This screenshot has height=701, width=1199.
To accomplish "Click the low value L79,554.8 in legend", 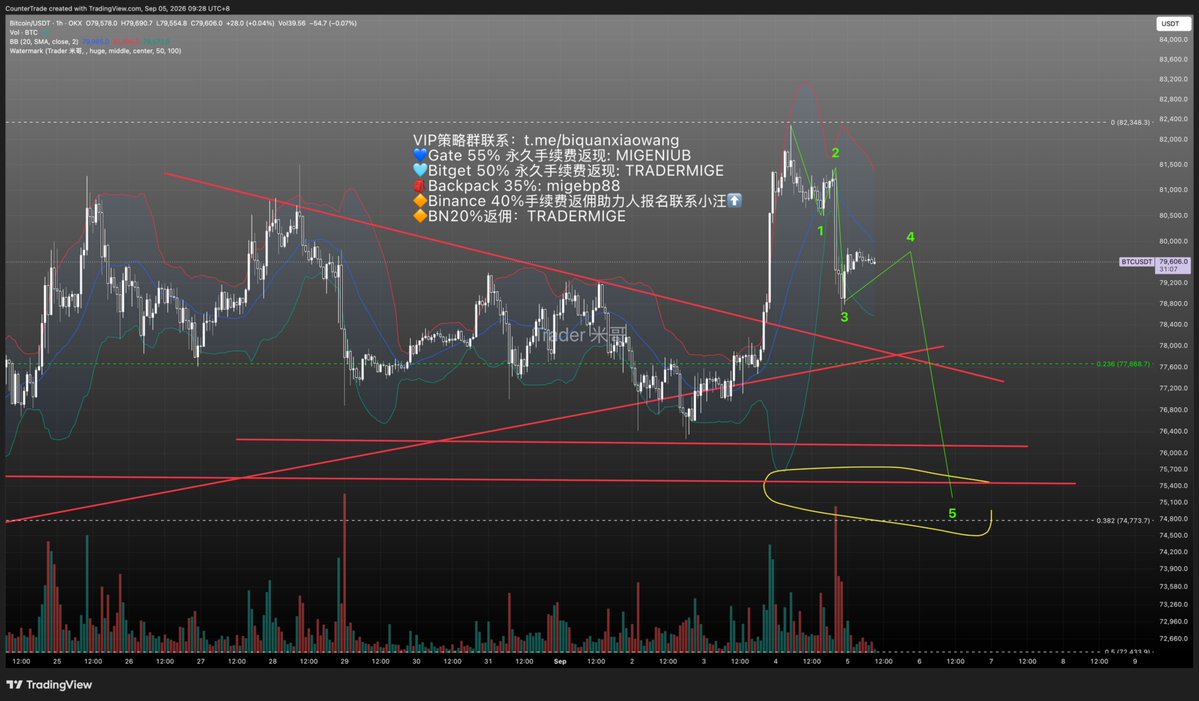I will pos(172,23).
